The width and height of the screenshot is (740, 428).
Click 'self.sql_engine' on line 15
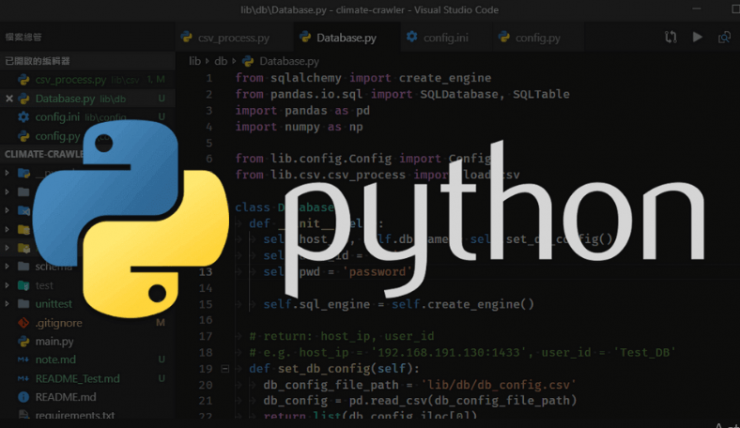317,304
